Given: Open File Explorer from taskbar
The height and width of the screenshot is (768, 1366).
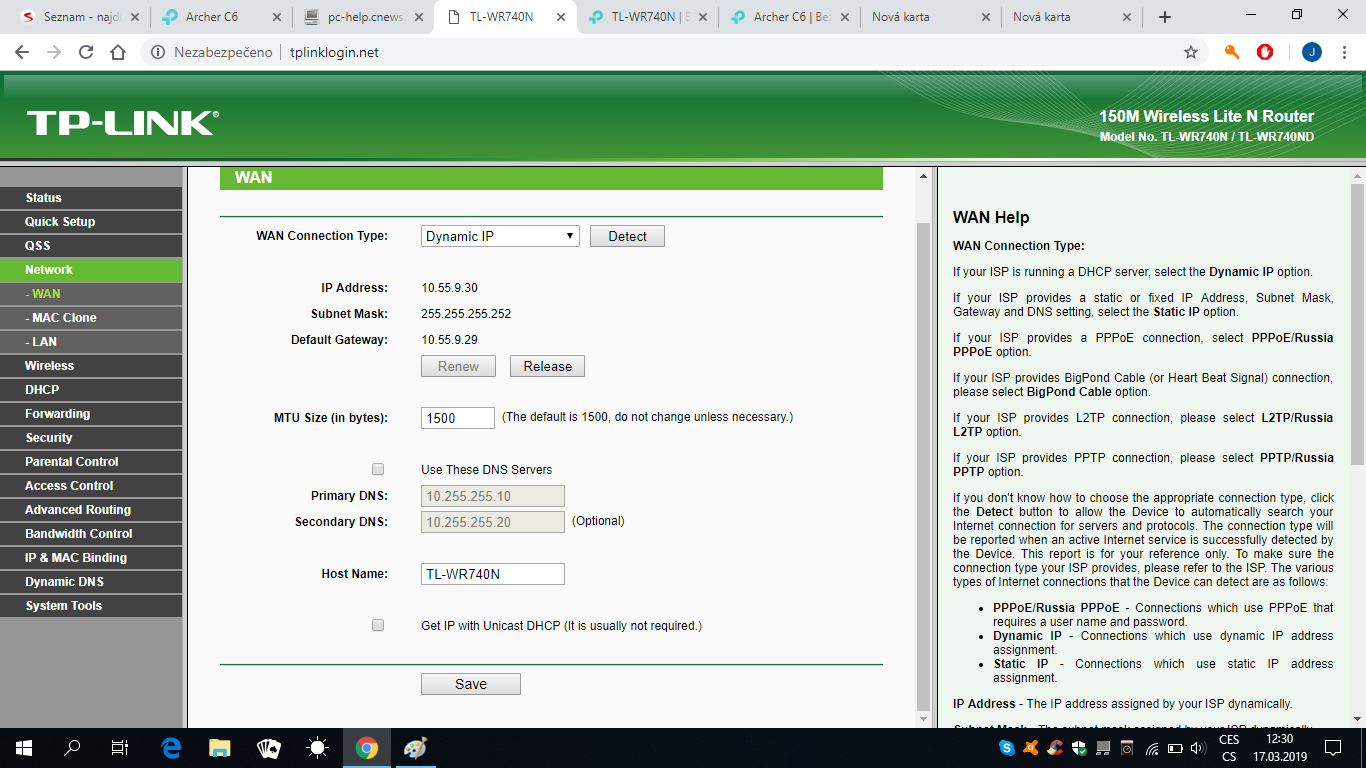Looking at the screenshot, I should click(220, 747).
